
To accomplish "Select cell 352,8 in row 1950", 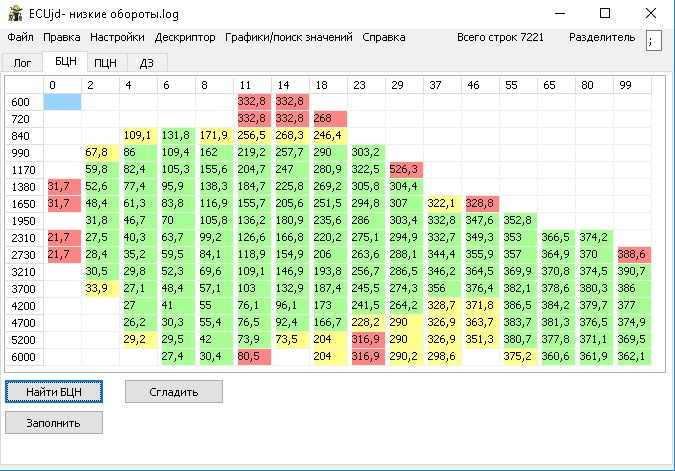I will pos(518,220).
